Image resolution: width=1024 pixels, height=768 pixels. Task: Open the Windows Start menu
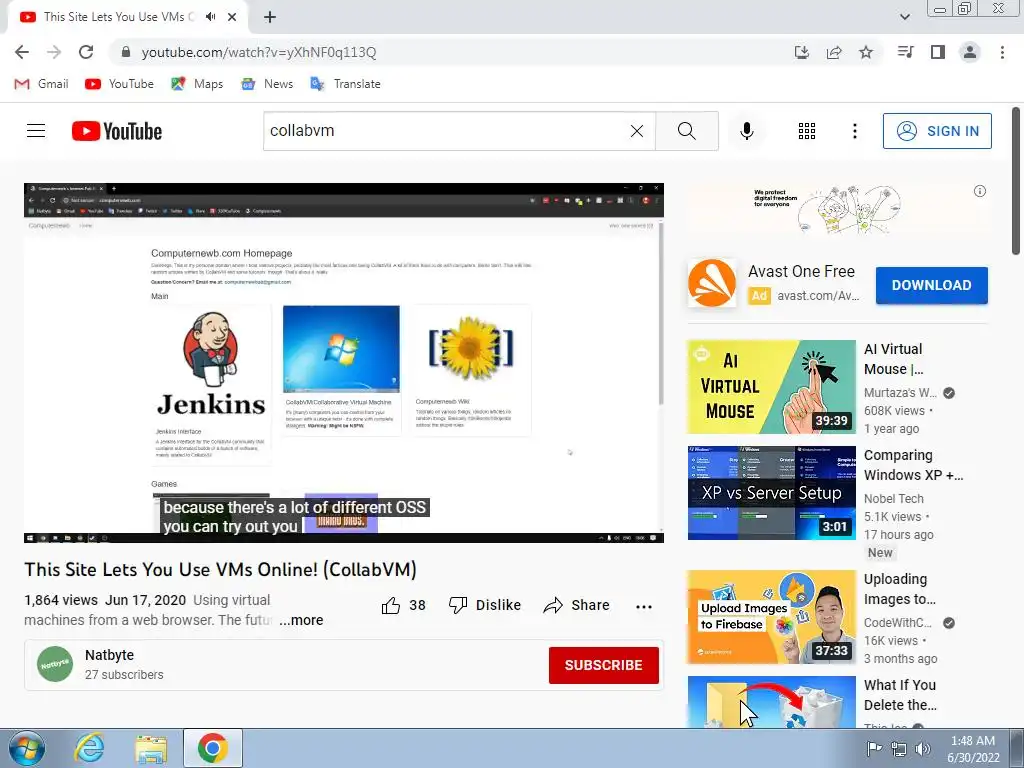(x=26, y=749)
